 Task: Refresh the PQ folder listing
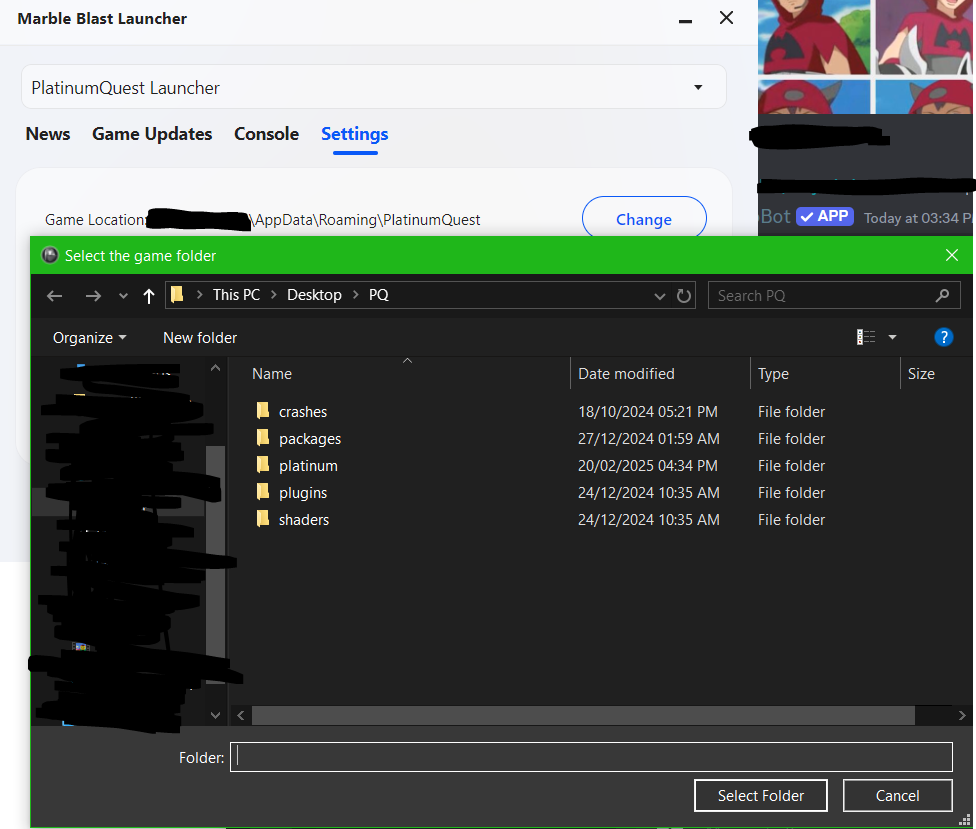tap(684, 296)
